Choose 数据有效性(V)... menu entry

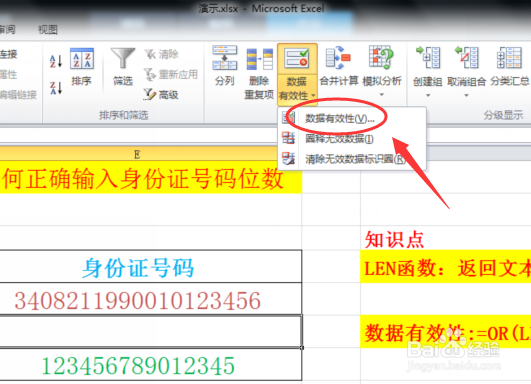click(352, 118)
